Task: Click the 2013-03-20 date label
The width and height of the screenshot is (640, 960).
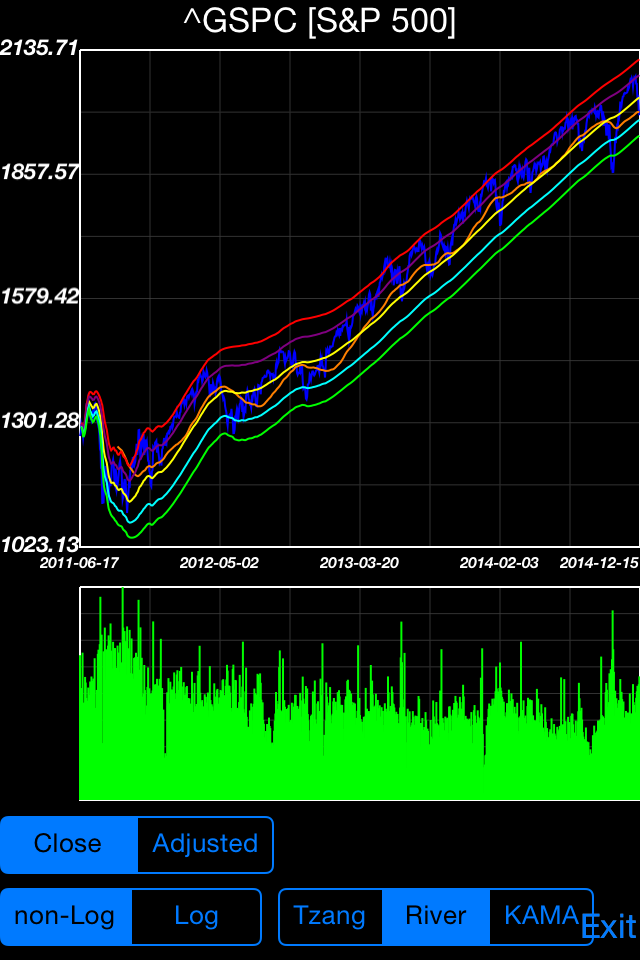Action: click(x=359, y=563)
